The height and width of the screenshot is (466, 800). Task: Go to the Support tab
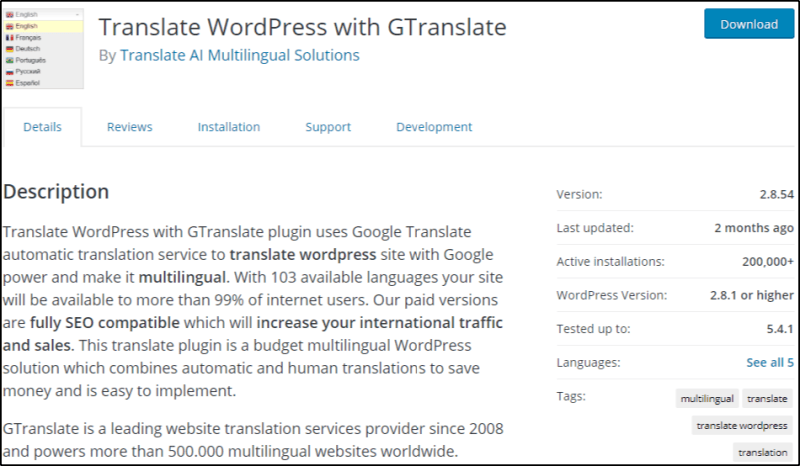click(328, 127)
